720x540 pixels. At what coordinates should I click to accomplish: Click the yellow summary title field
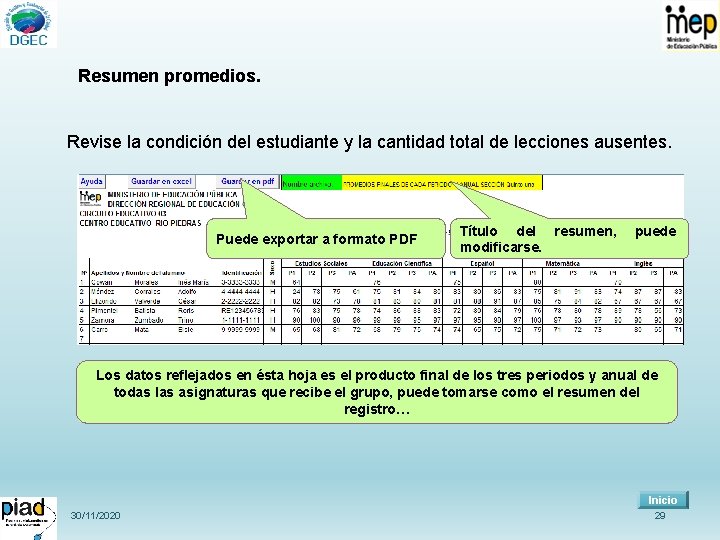point(442,184)
